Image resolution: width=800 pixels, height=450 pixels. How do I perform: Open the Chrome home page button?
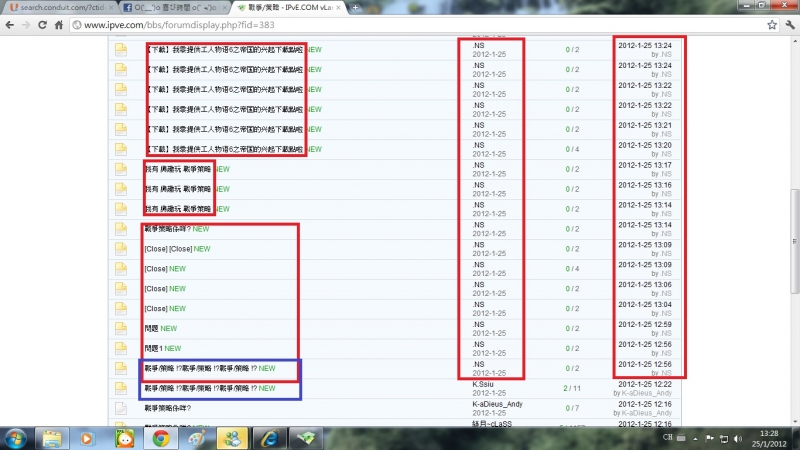pyautogui.click(x=59, y=24)
